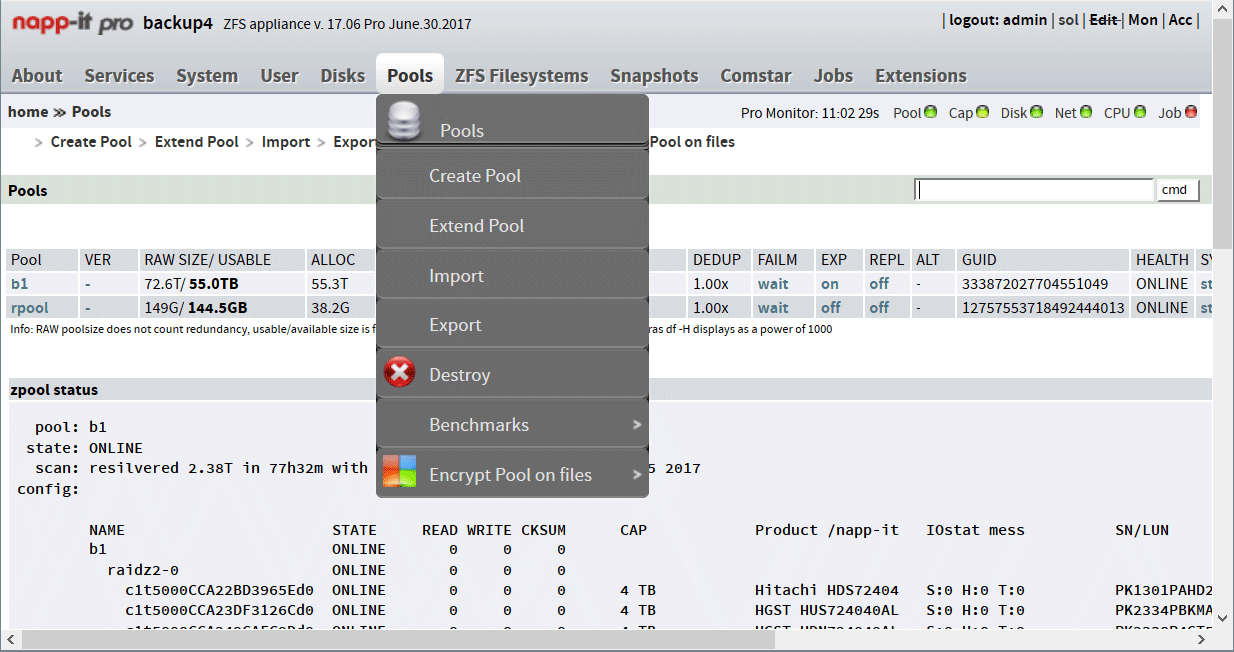
Task: Click the Disk green status light
Action: 1036,113
